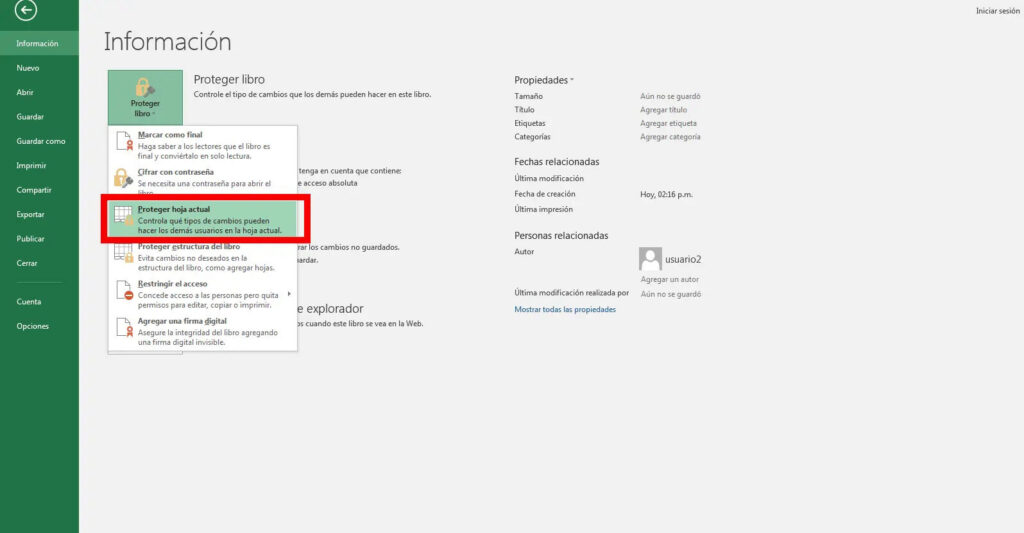1024x533 pixels.
Task: Click the back arrow circle icon
Action: coord(26,12)
